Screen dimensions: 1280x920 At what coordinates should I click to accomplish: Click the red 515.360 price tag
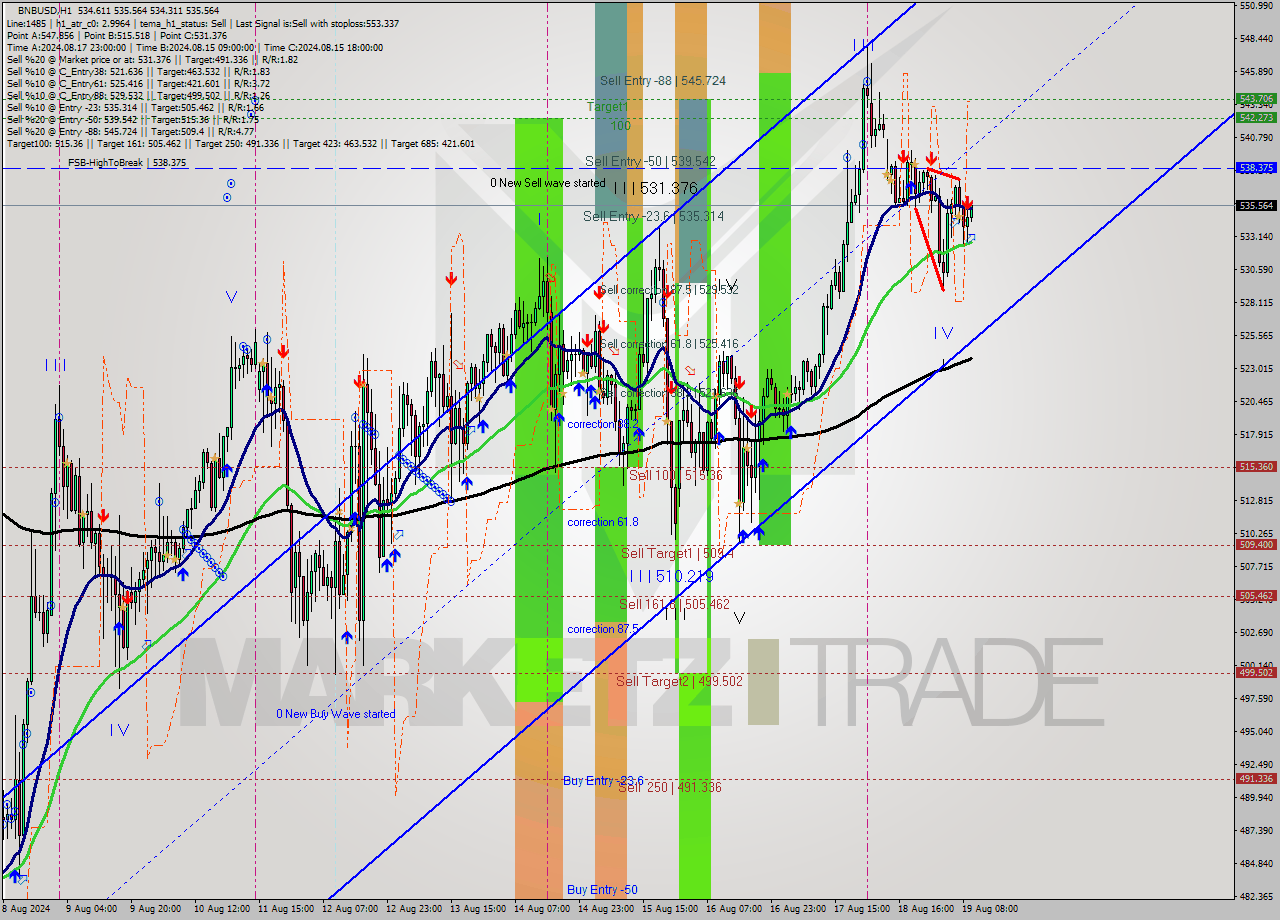click(x=1256, y=466)
